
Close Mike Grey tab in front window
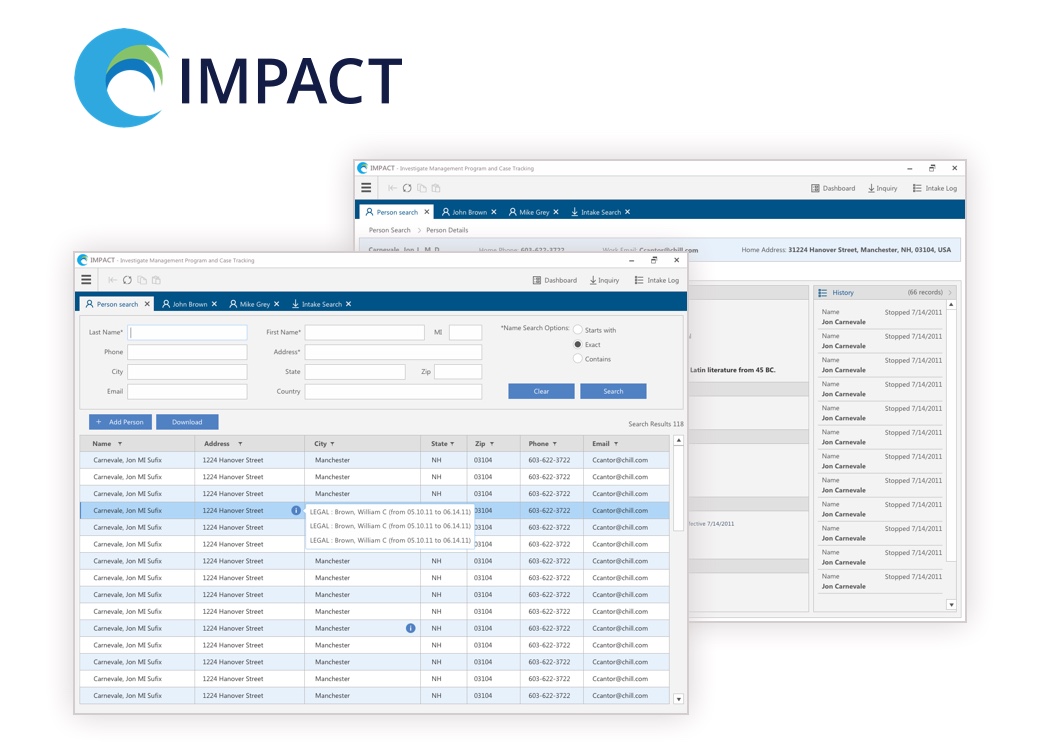pos(277,303)
